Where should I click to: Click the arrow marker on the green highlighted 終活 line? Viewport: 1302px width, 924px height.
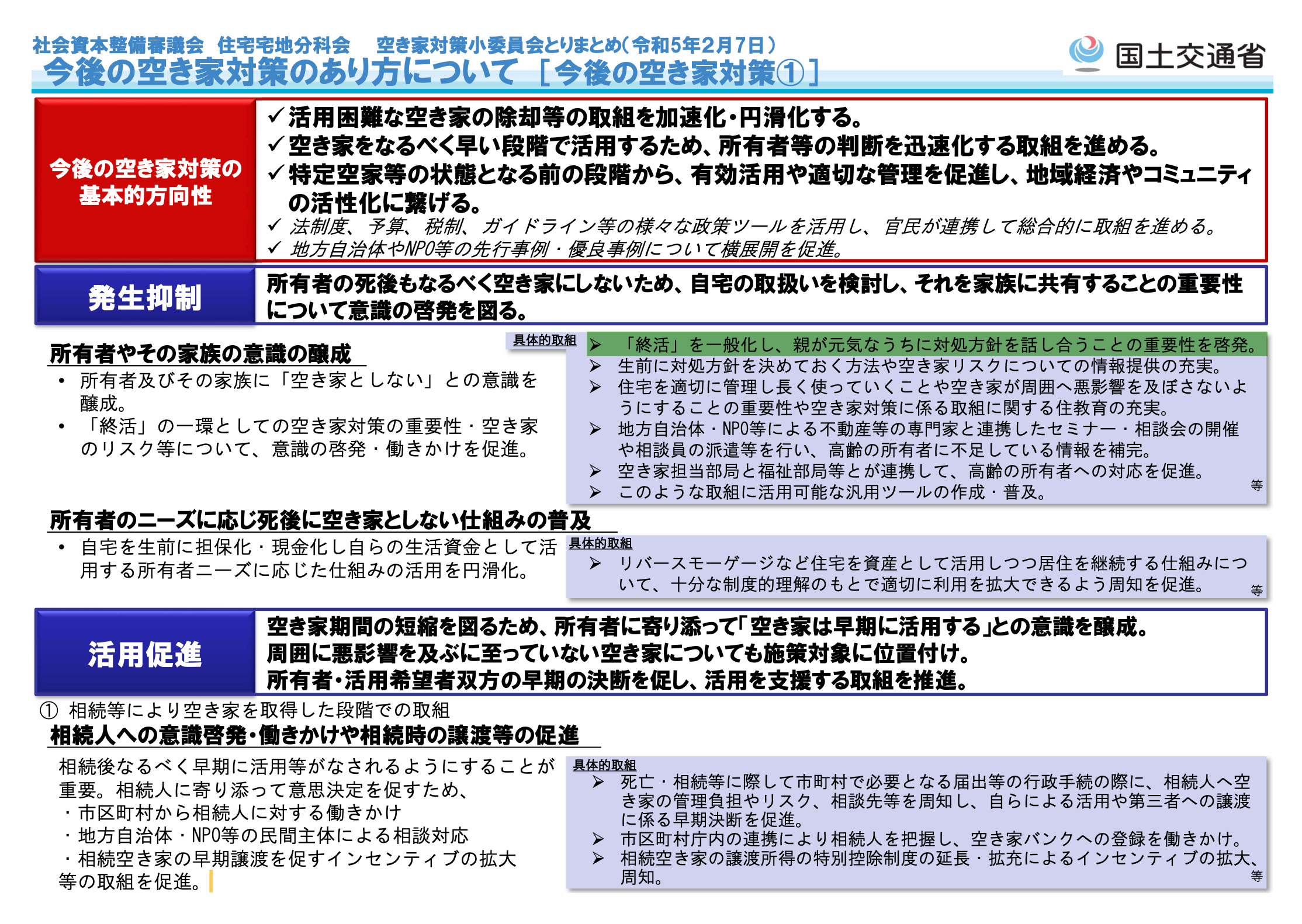(595, 345)
